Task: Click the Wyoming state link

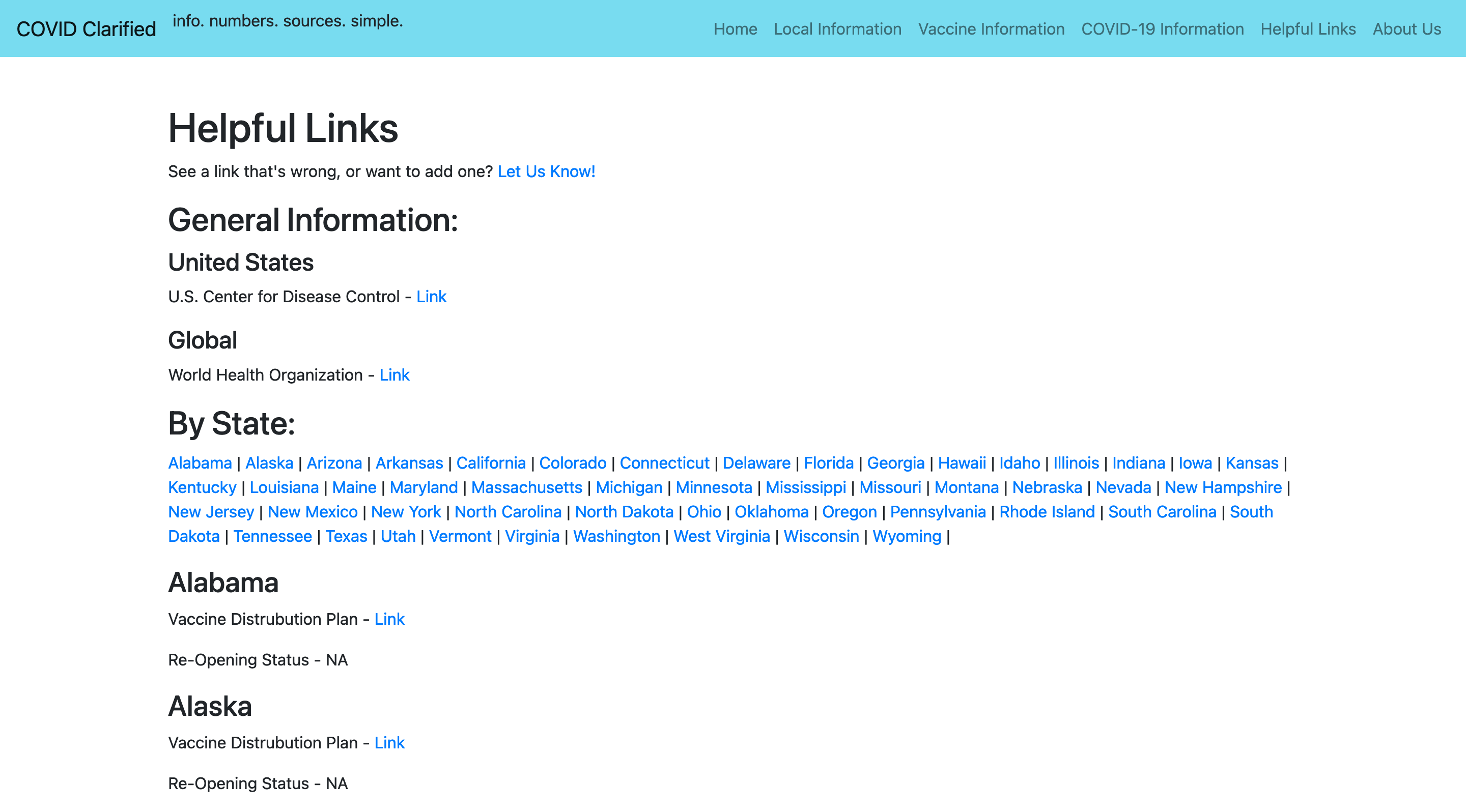Action: [x=906, y=536]
